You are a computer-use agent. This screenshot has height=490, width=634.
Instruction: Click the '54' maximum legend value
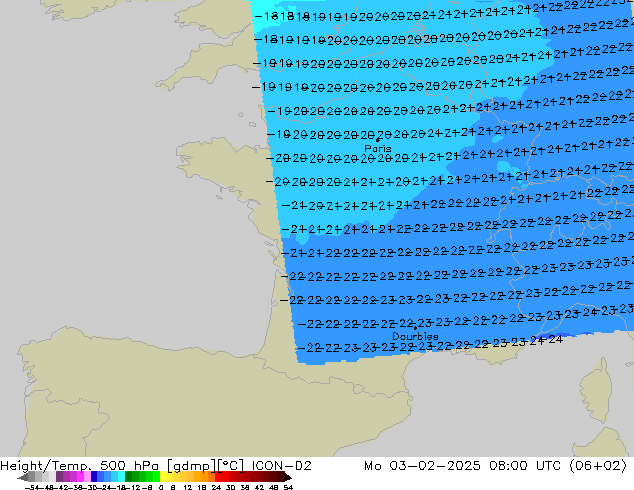(288, 487)
